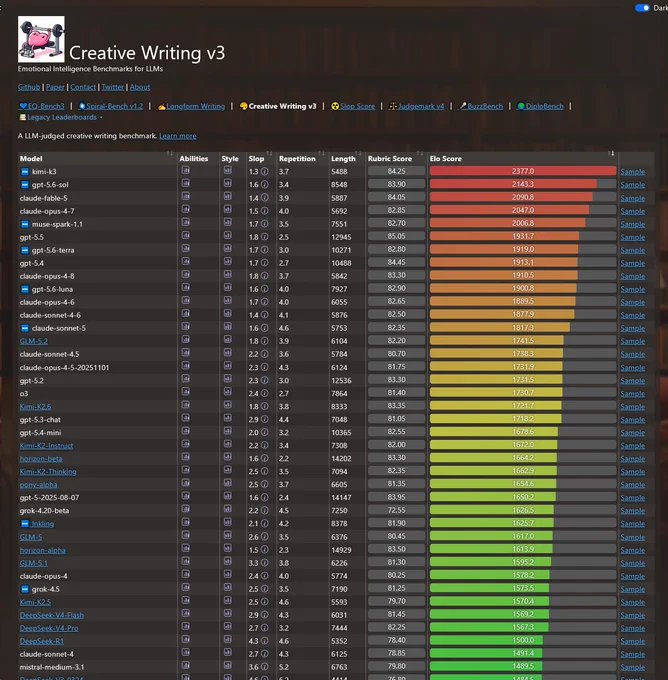Image resolution: width=668 pixels, height=680 pixels.
Task: Open Style chart icon for horizon-beta
Action: [x=227, y=457]
